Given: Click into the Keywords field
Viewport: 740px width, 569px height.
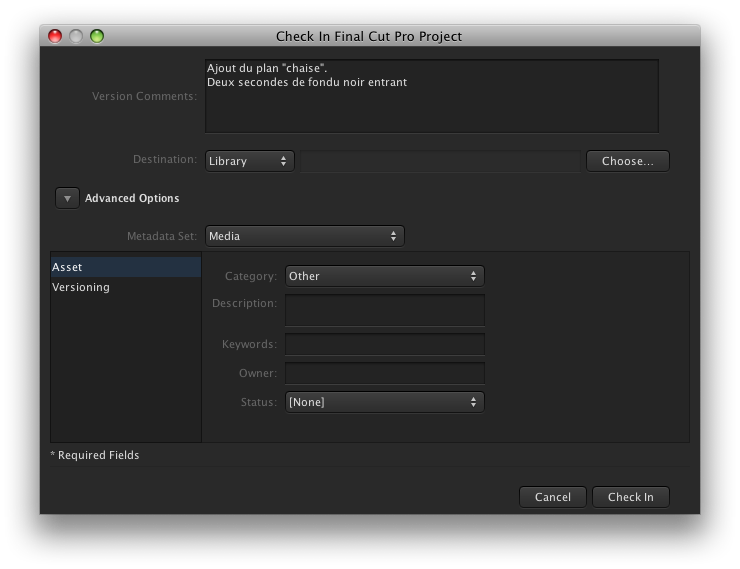Looking at the screenshot, I should coord(385,344).
